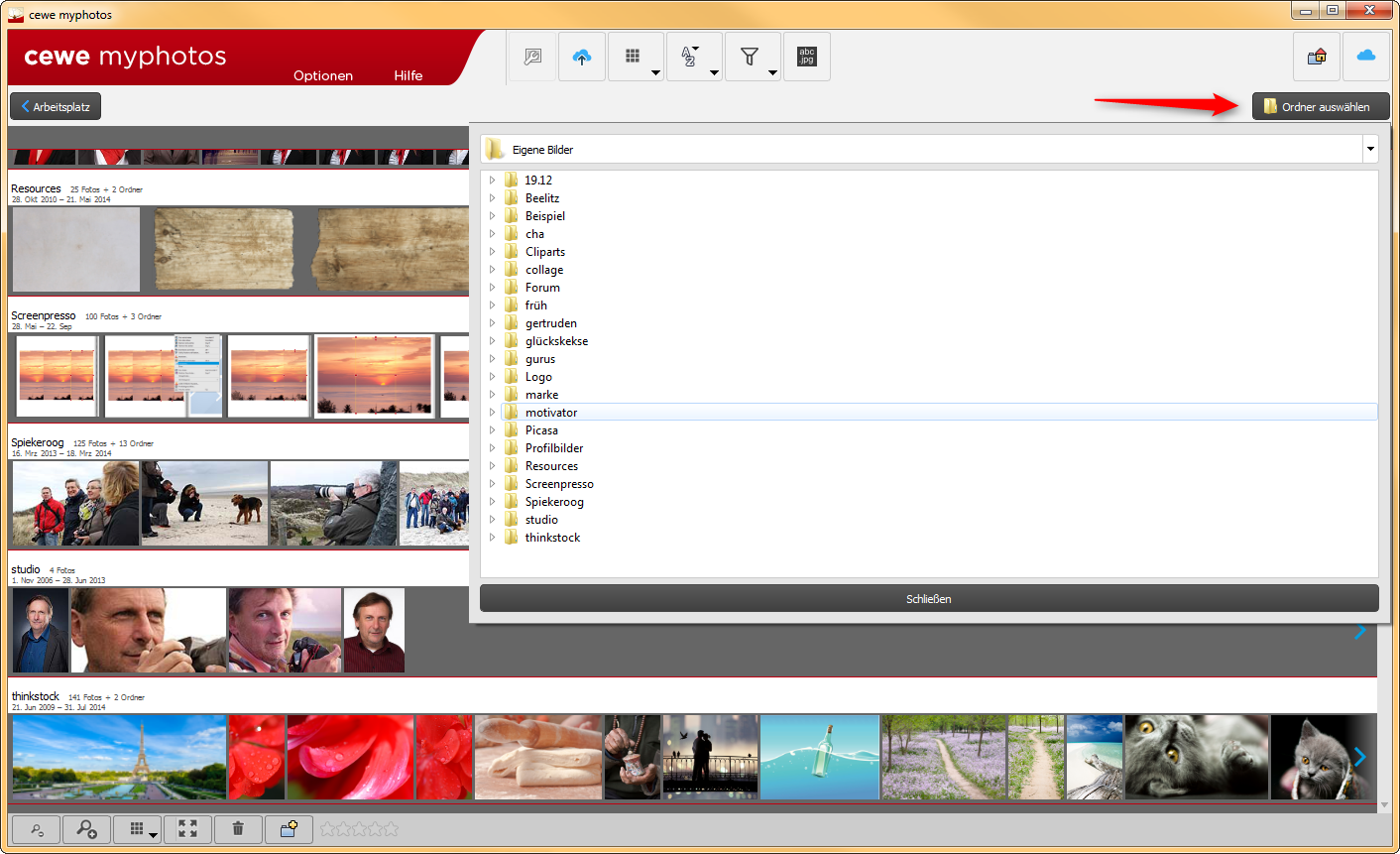The image size is (1400, 854).
Task: Click the blue cloud icon at top right
Action: (1366, 57)
